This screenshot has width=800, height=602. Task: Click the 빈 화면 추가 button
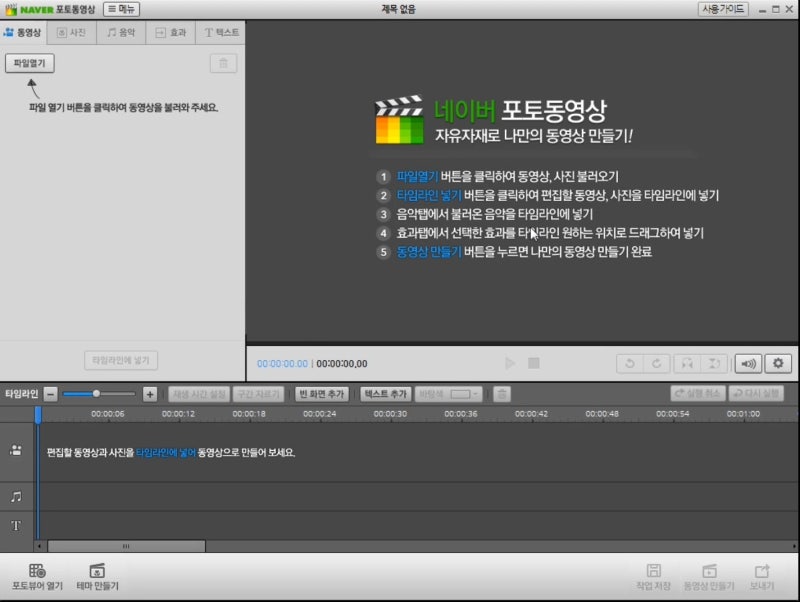pyautogui.click(x=322, y=394)
